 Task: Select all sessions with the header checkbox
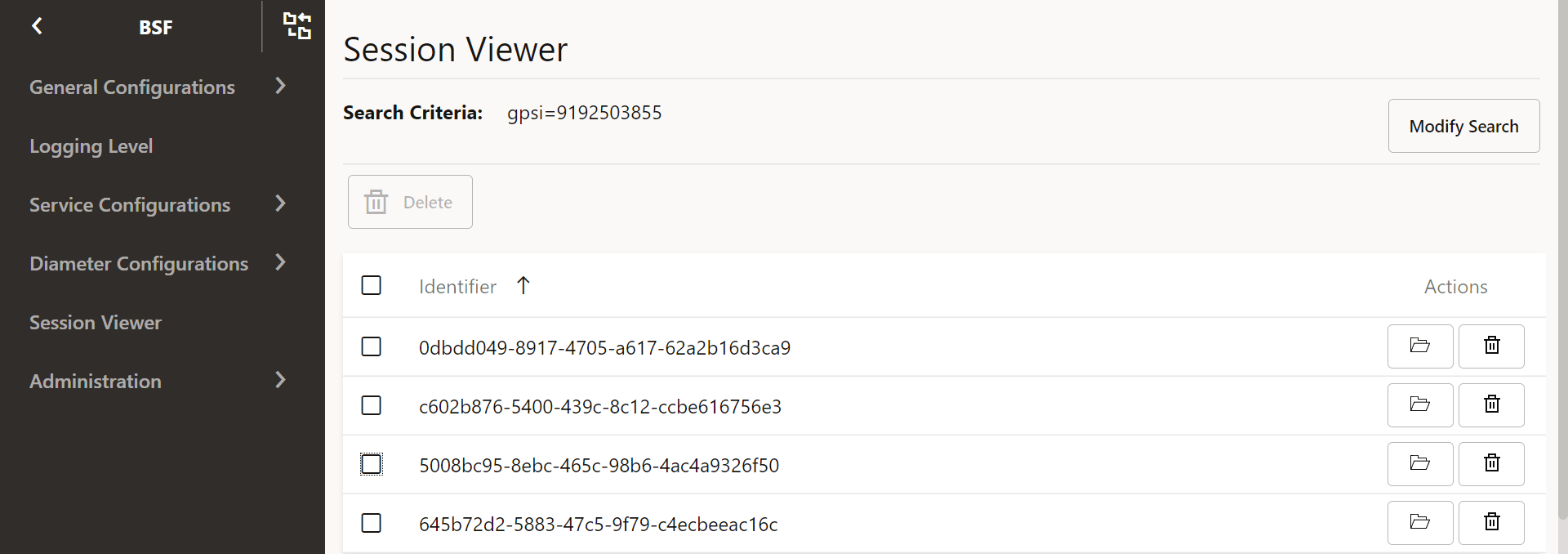click(372, 285)
